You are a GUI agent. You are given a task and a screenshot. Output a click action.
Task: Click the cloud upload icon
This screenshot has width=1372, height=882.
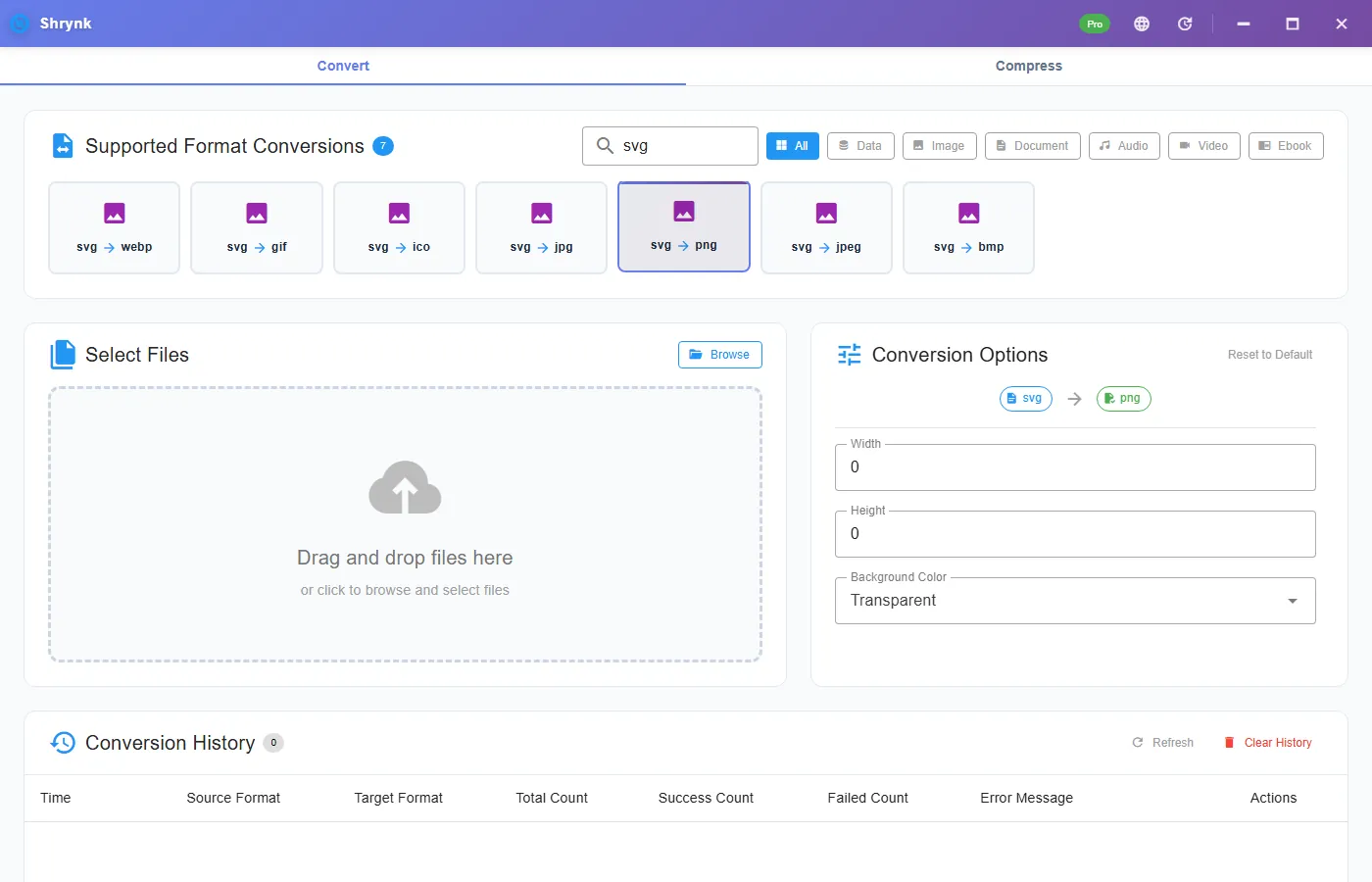pyautogui.click(x=405, y=487)
